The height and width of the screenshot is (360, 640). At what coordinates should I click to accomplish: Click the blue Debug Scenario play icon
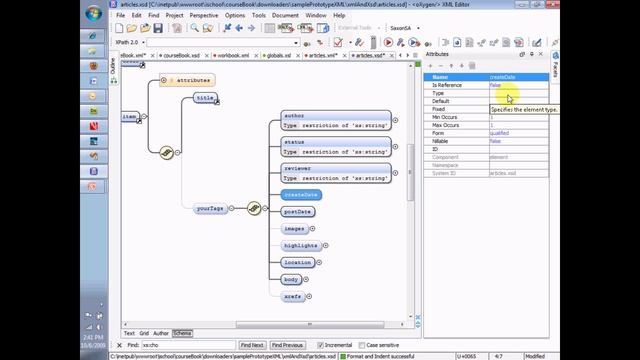tap(414, 42)
